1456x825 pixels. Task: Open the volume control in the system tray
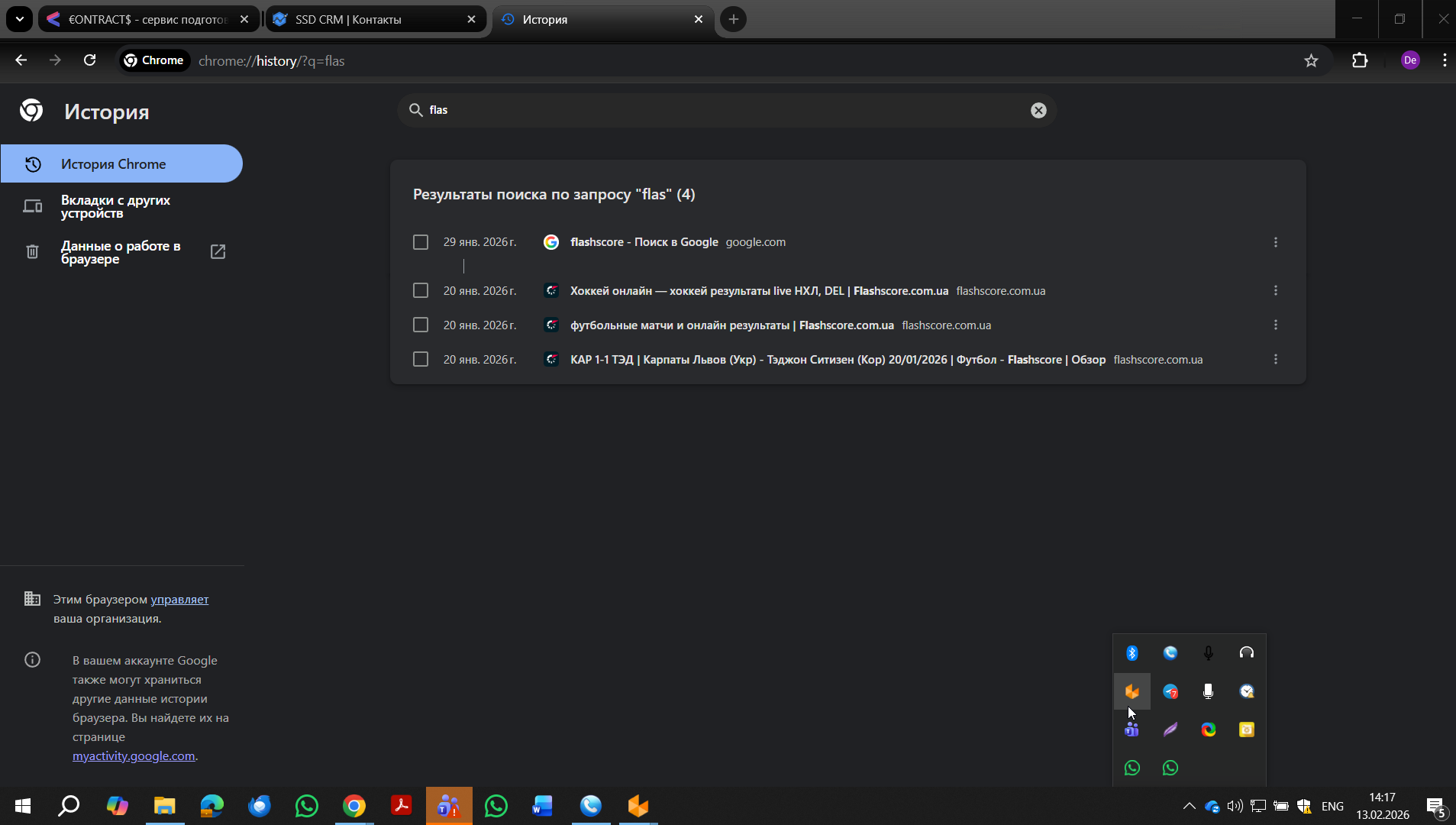(x=1235, y=806)
